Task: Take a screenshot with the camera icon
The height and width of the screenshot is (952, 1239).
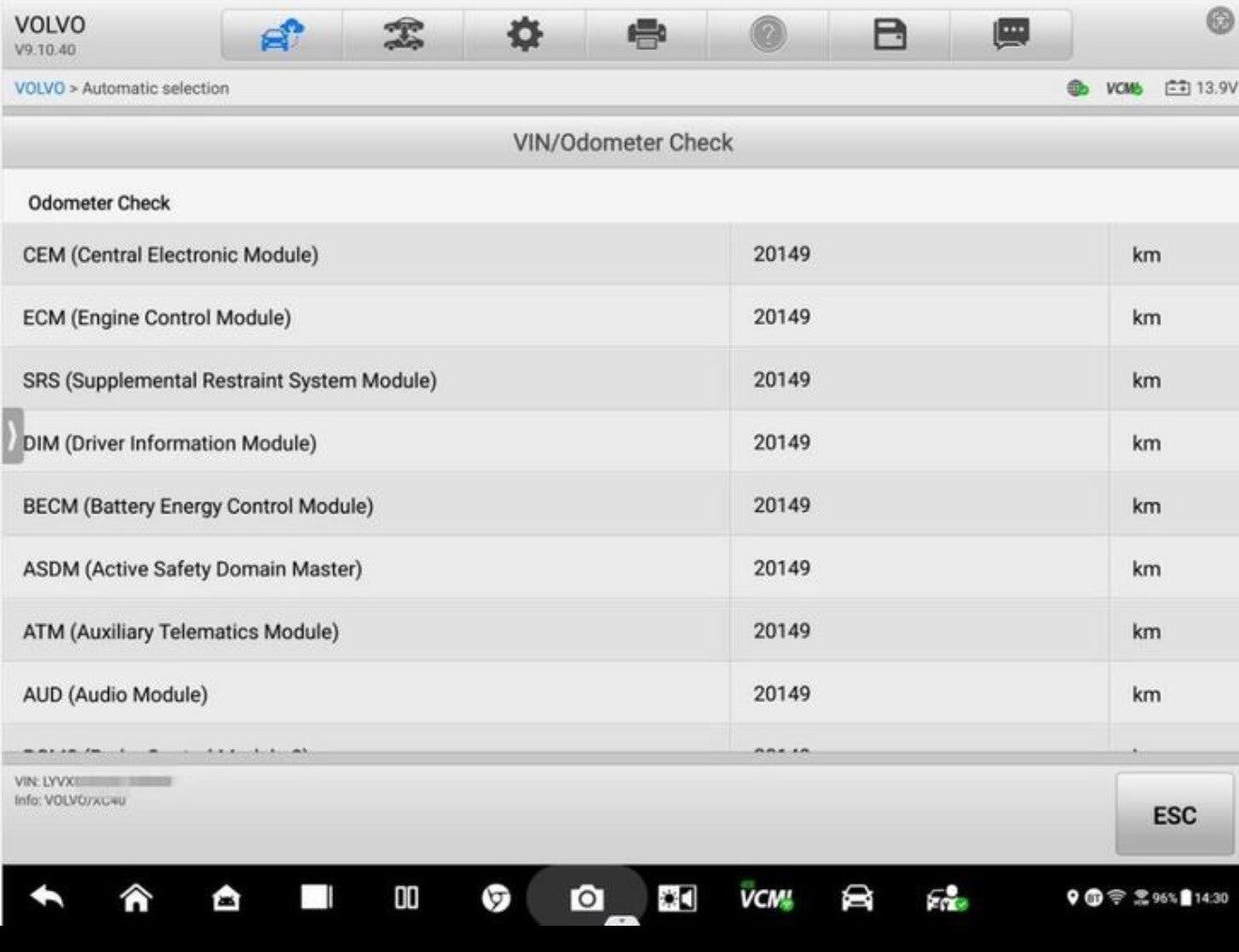Action: point(587,898)
